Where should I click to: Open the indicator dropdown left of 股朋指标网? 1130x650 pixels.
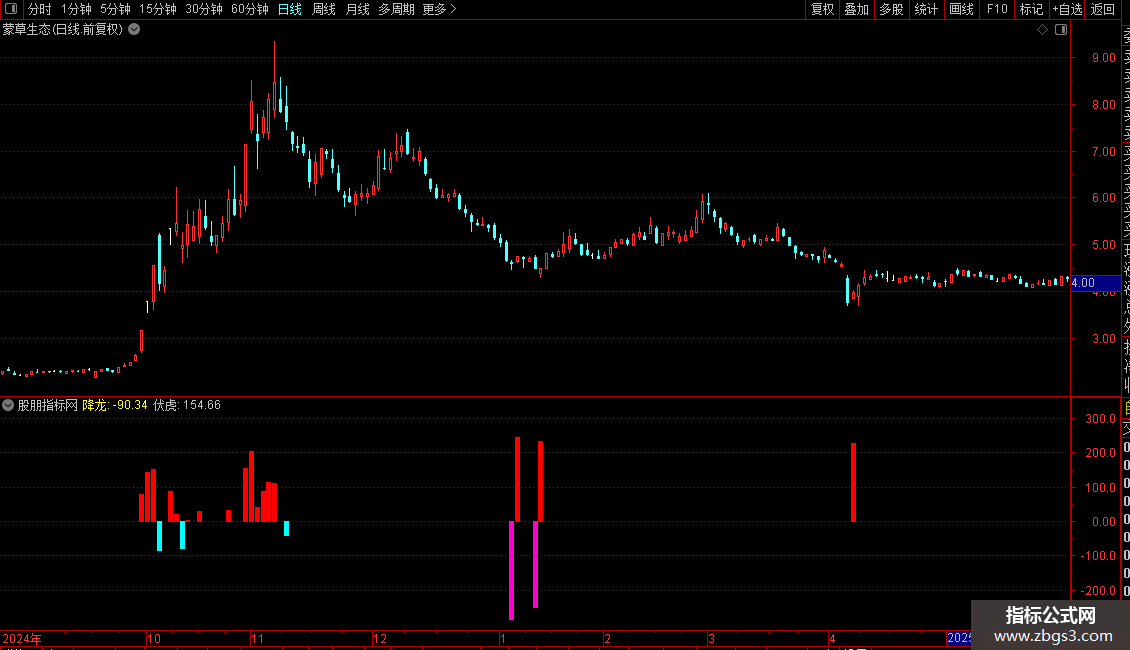point(8,405)
